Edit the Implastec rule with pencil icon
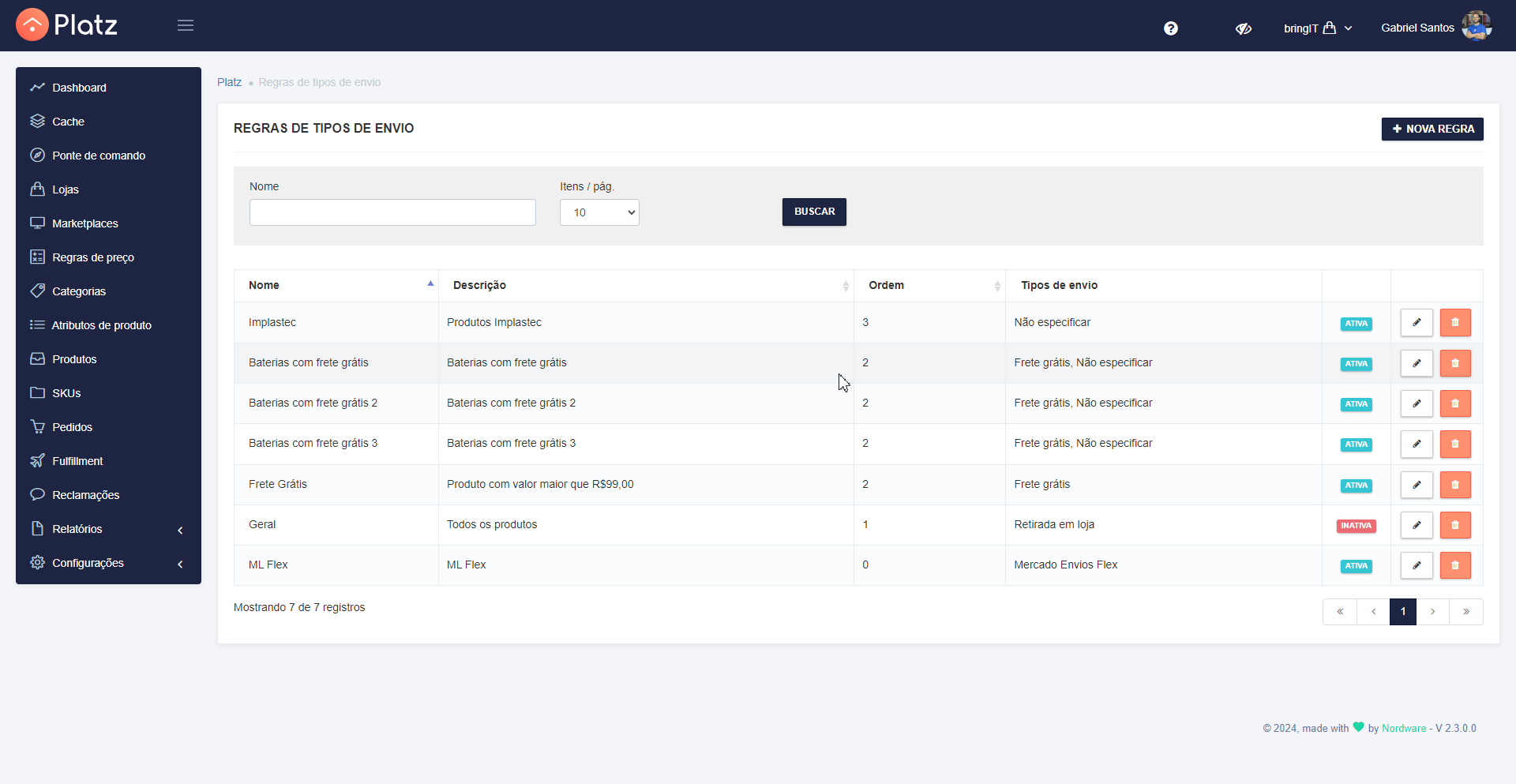The image size is (1516, 784). (x=1417, y=322)
